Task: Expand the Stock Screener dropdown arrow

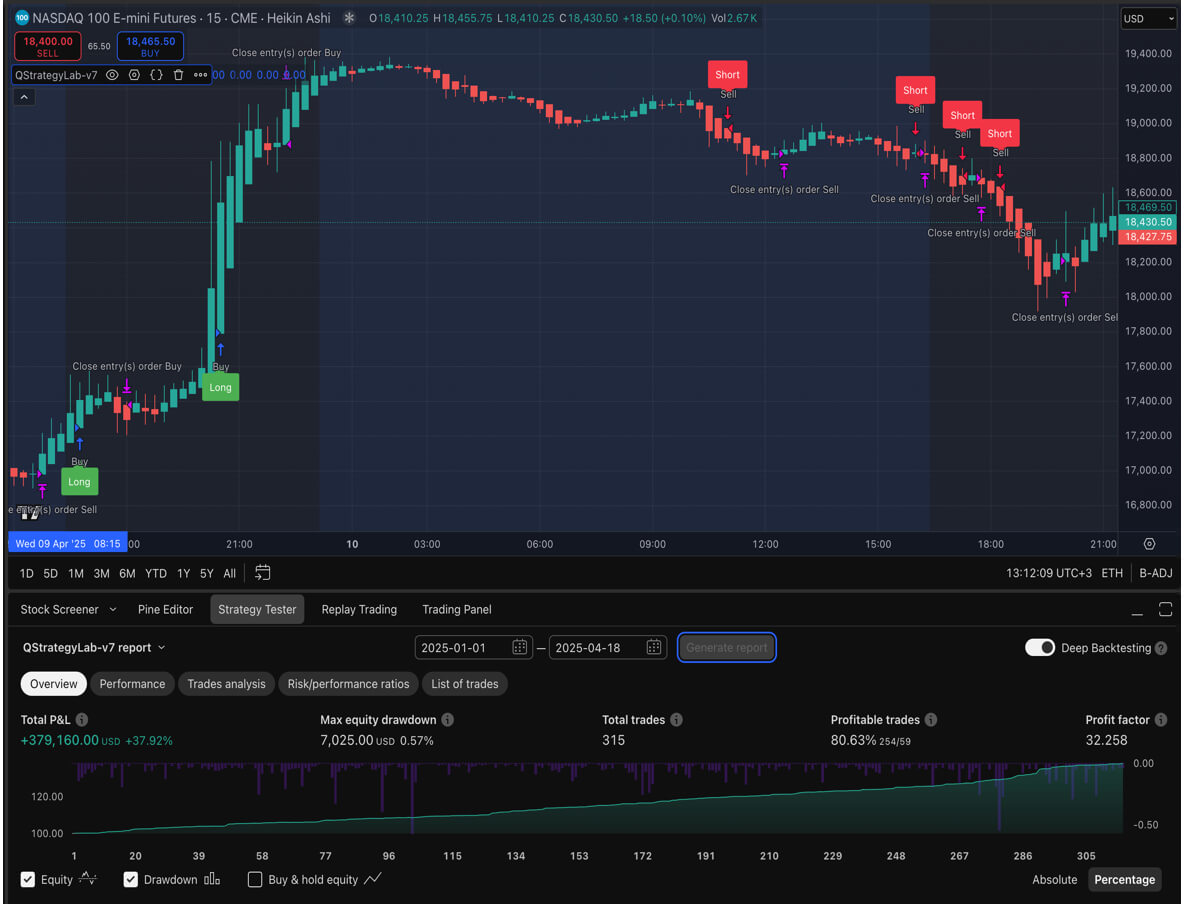Action: 113,609
